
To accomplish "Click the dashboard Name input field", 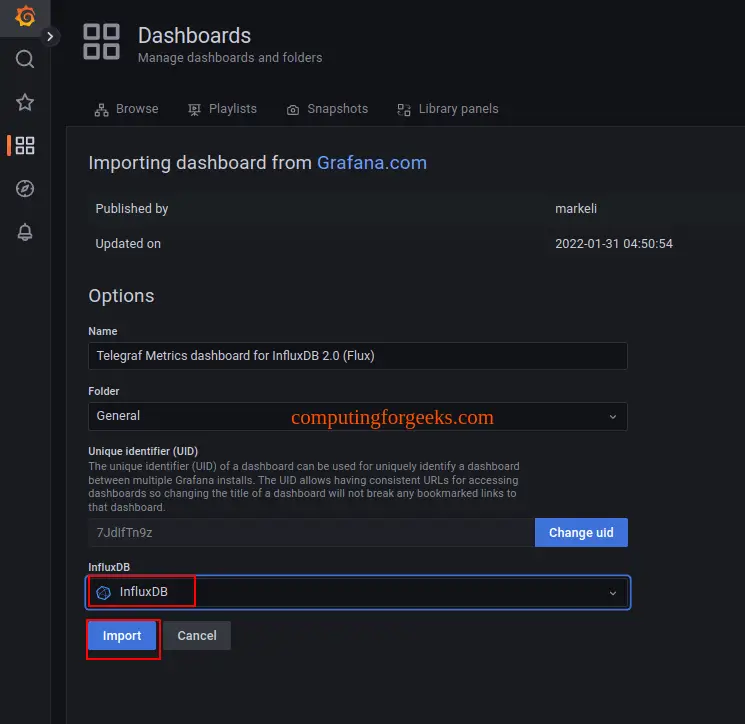I will pos(358,356).
